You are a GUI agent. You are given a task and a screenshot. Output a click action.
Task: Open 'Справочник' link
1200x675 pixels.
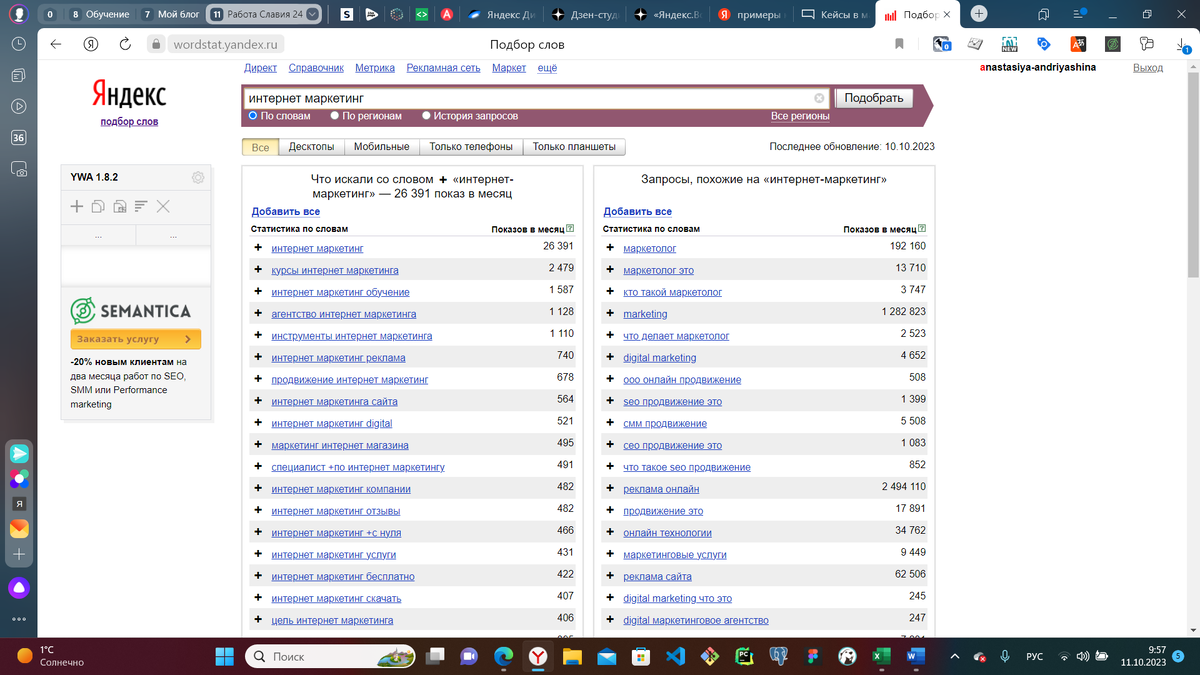click(316, 68)
